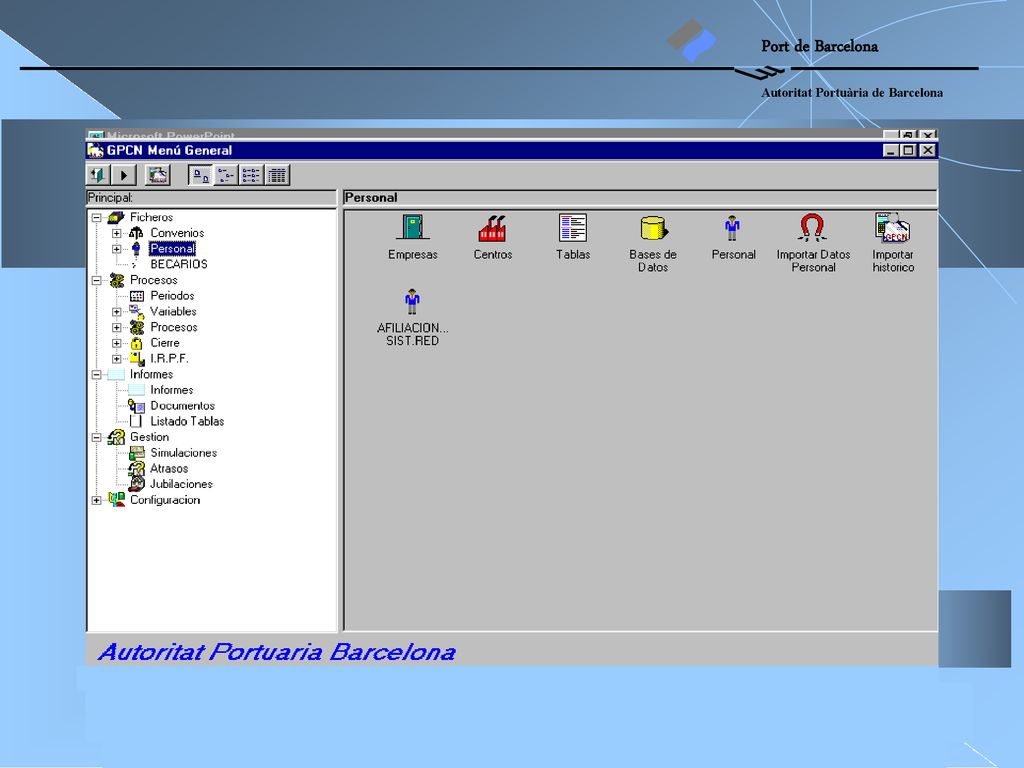Select Atrasos in the tree
This screenshot has width=1024, height=768.
[169, 468]
